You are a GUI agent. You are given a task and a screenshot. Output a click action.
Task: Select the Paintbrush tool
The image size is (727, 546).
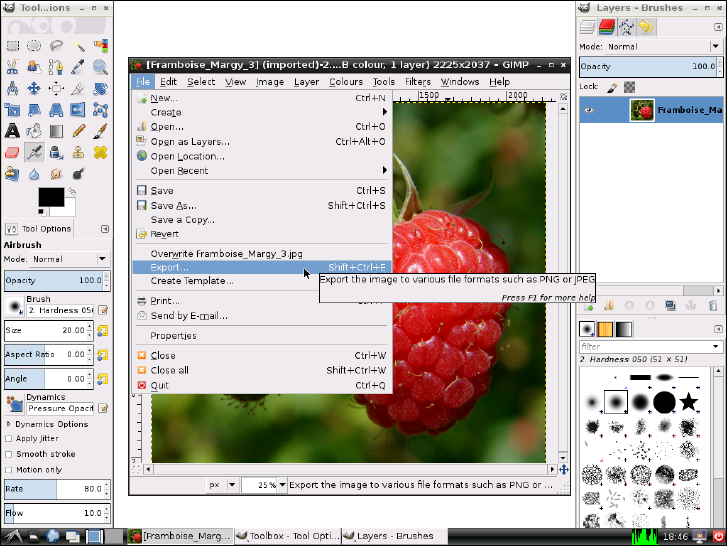(x=101, y=131)
